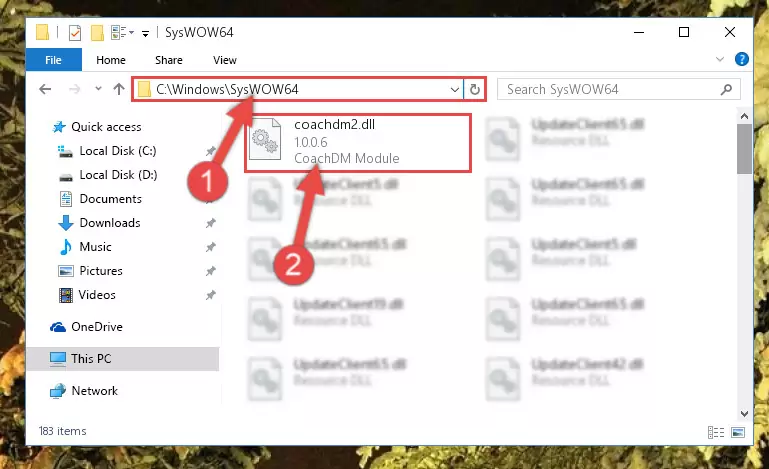Go up one folder level
This screenshot has width=769, height=469.
click(119, 89)
